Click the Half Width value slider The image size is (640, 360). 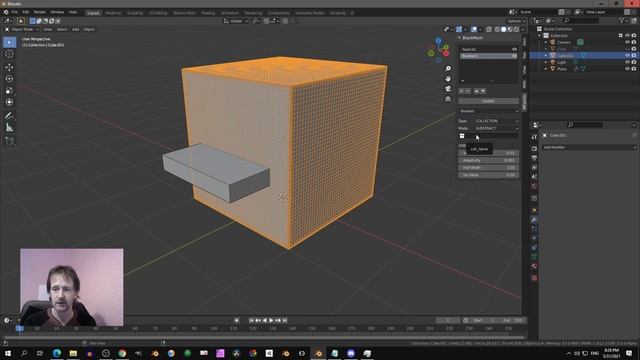pyautogui.click(x=489, y=168)
